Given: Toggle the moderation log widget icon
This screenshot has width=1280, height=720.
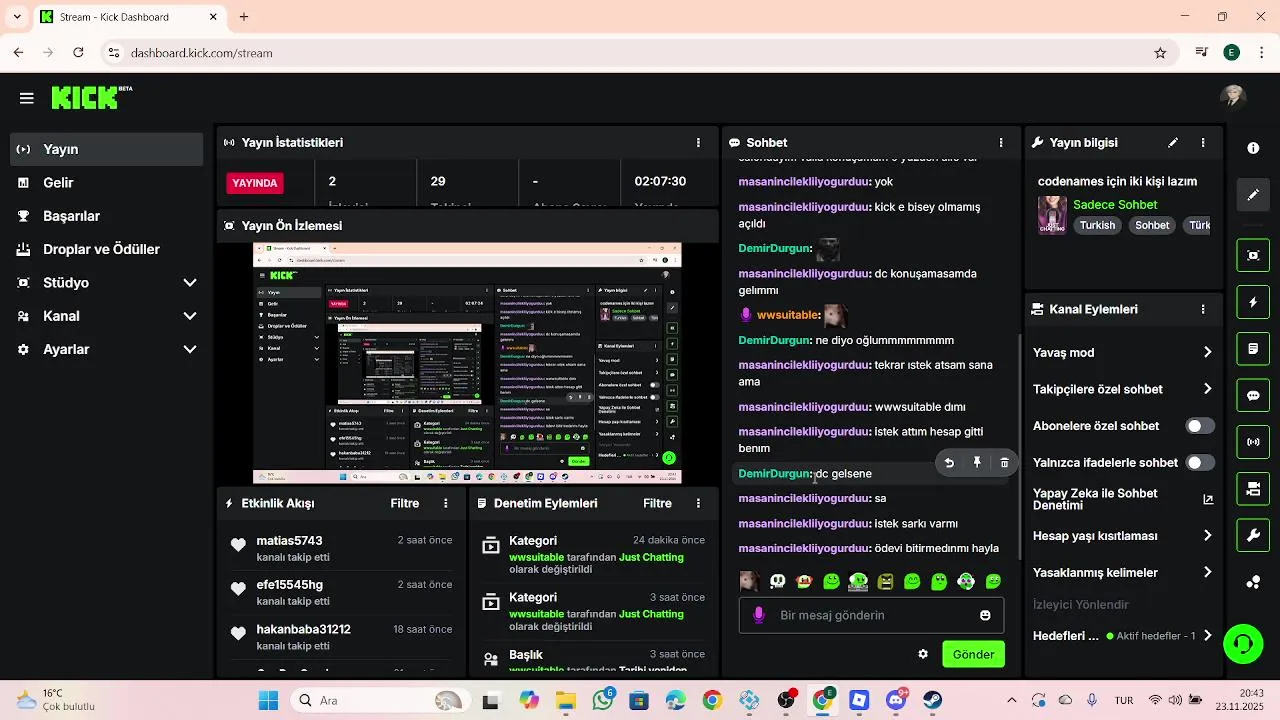Looking at the screenshot, I should pos(1253,349).
